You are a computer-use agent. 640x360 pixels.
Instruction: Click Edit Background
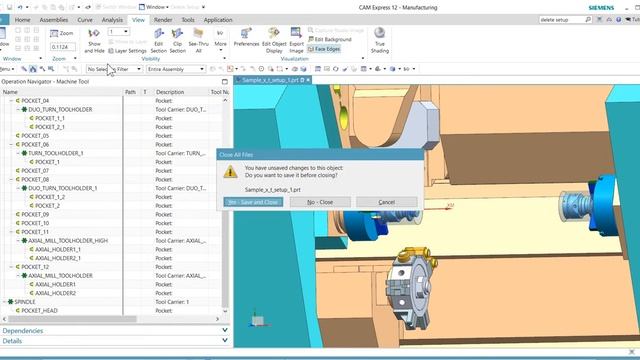[329, 39]
